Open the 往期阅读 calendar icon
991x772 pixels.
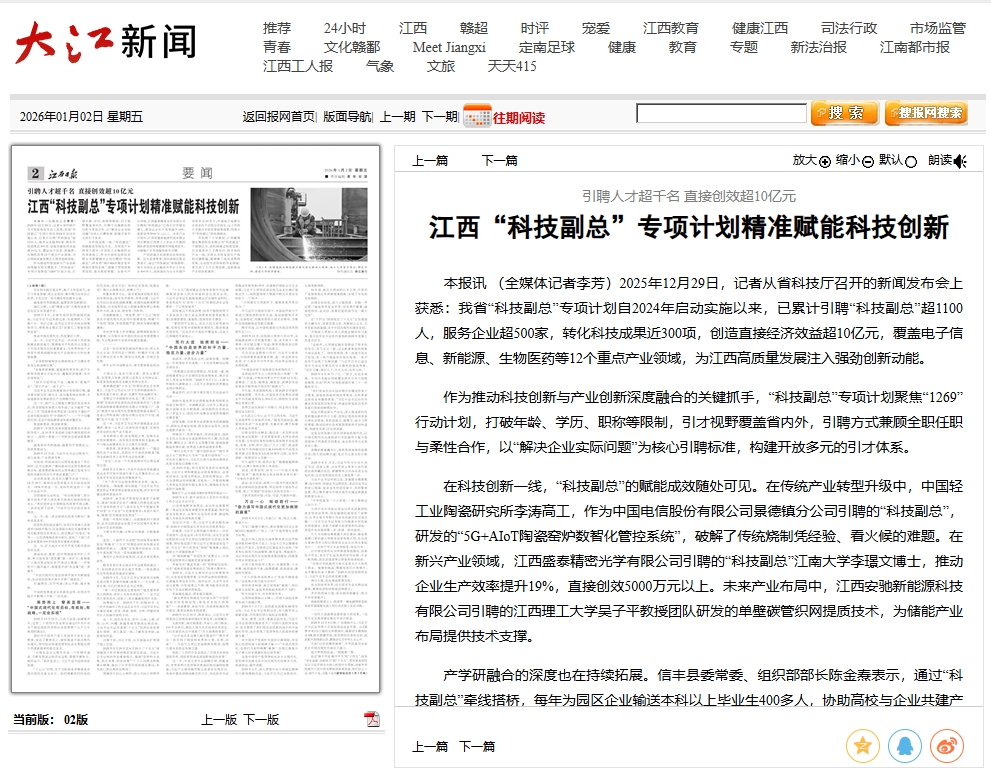(477, 116)
